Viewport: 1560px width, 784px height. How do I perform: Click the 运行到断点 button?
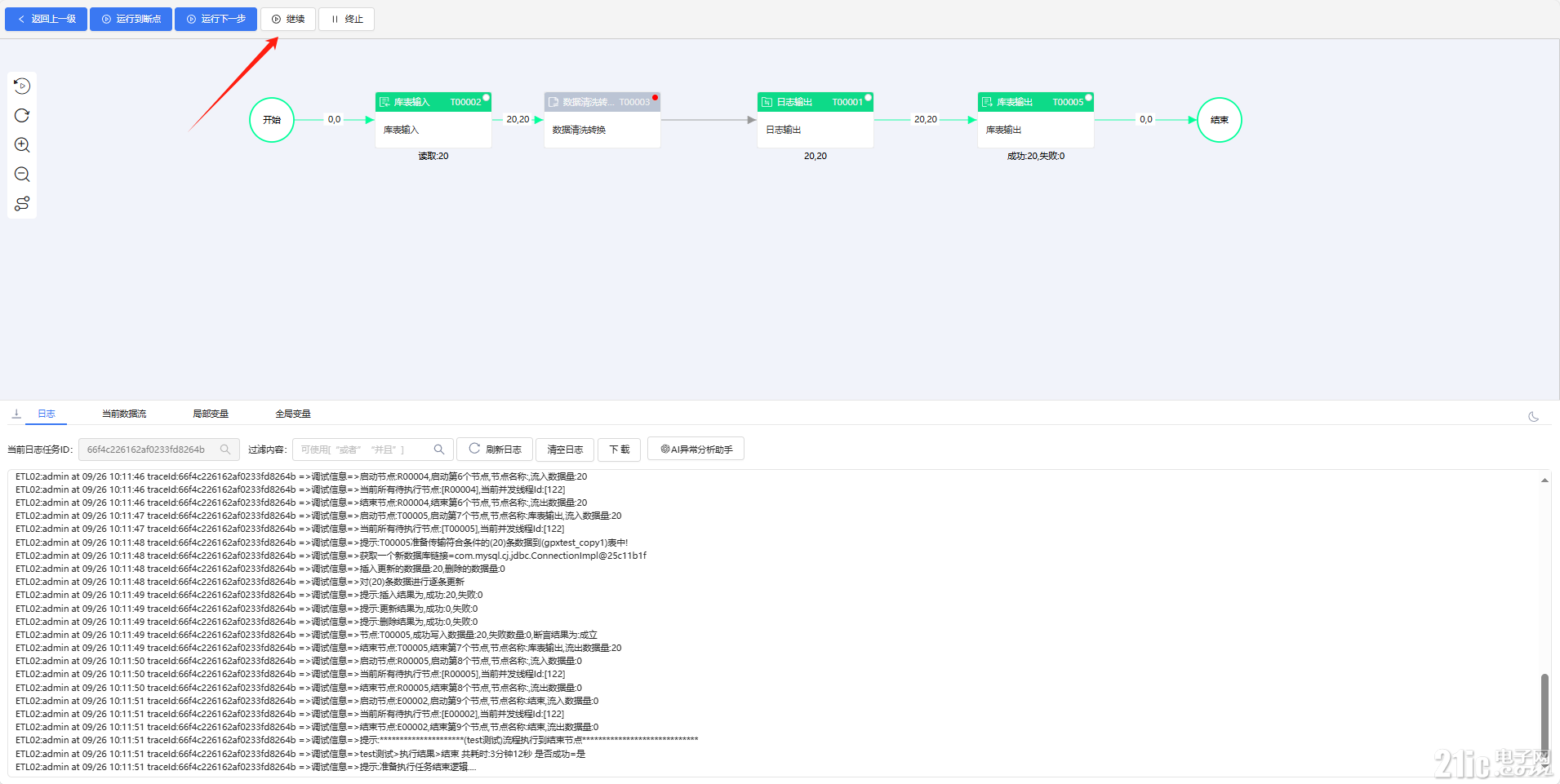tap(131, 19)
